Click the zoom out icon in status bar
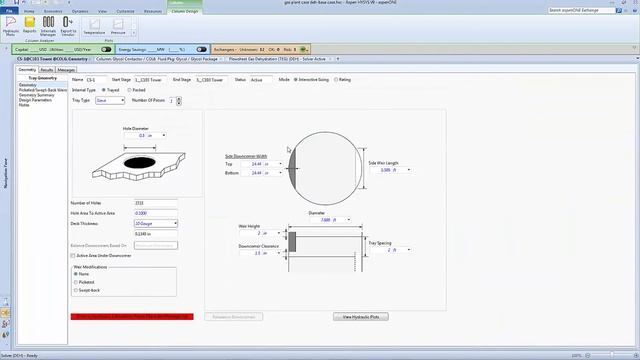The height and width of the screenshot is (360, 640). [588, 356]
